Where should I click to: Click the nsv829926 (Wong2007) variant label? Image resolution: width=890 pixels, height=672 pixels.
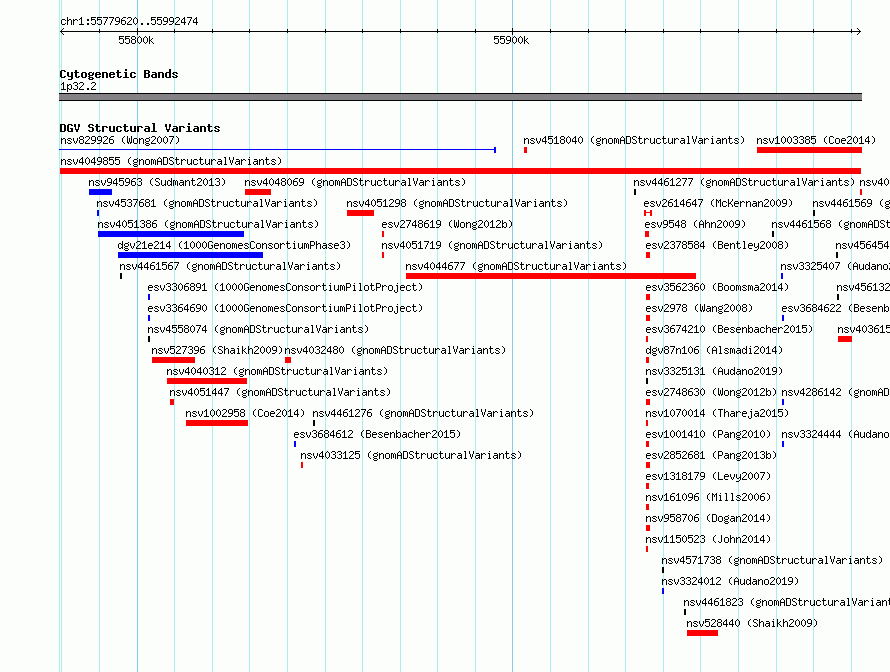pos(120,140)
